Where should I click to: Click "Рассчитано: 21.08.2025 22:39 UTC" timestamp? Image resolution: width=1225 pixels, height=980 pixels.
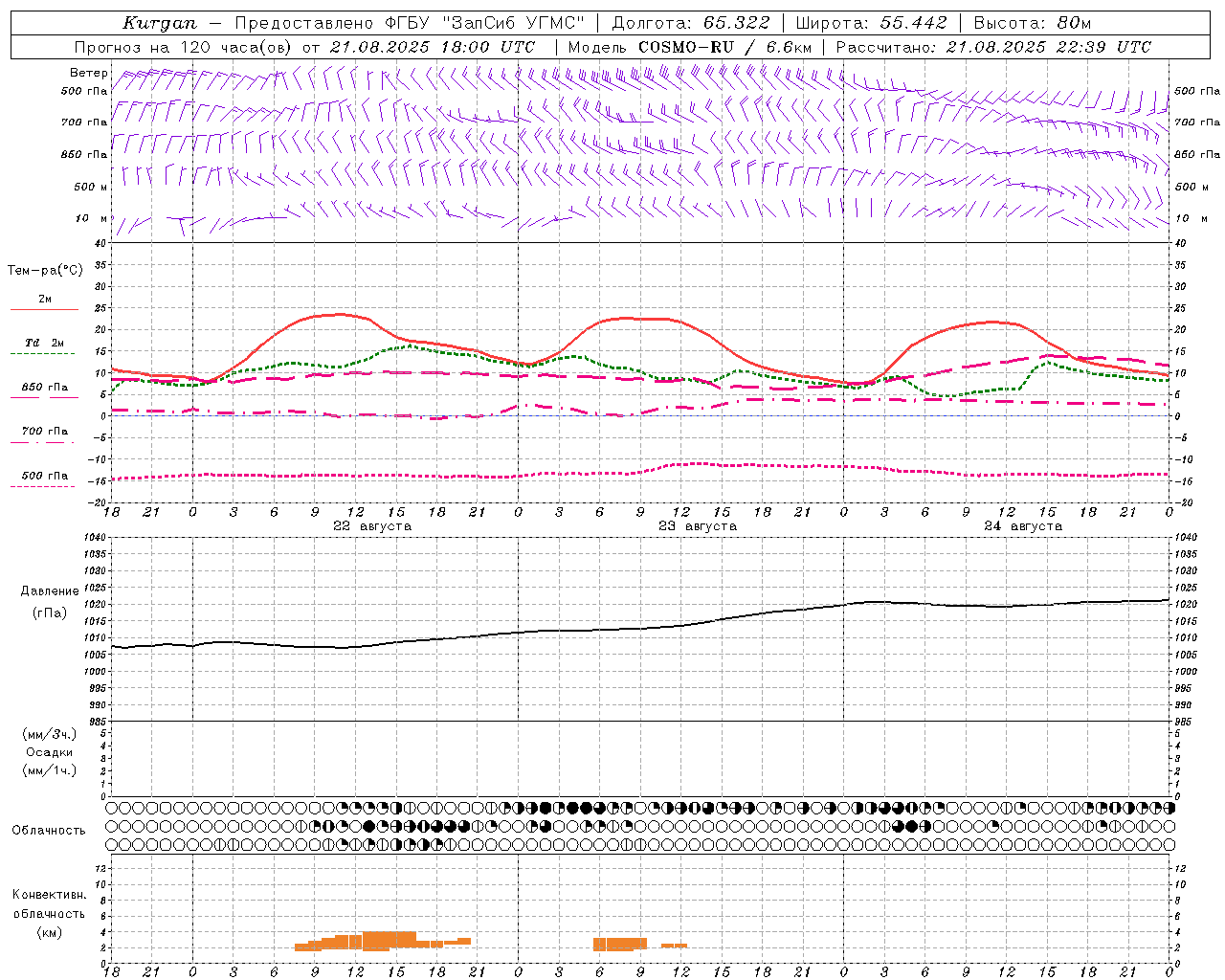tap(993, 47)
